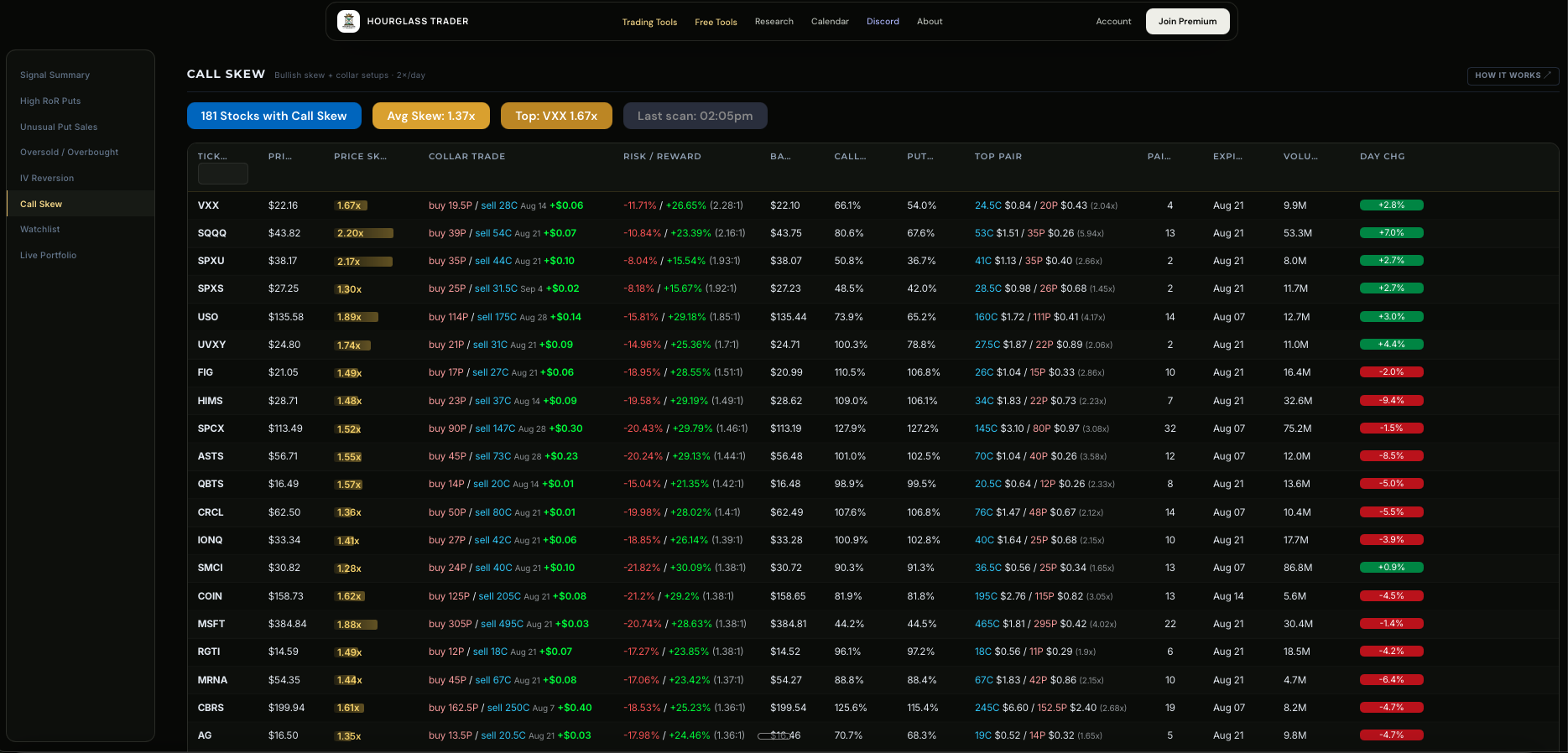This screenshot has width=1568, height=753.
Task: Click the SQQQ 2.20x skew bar
Action: [x=364, y=233]
